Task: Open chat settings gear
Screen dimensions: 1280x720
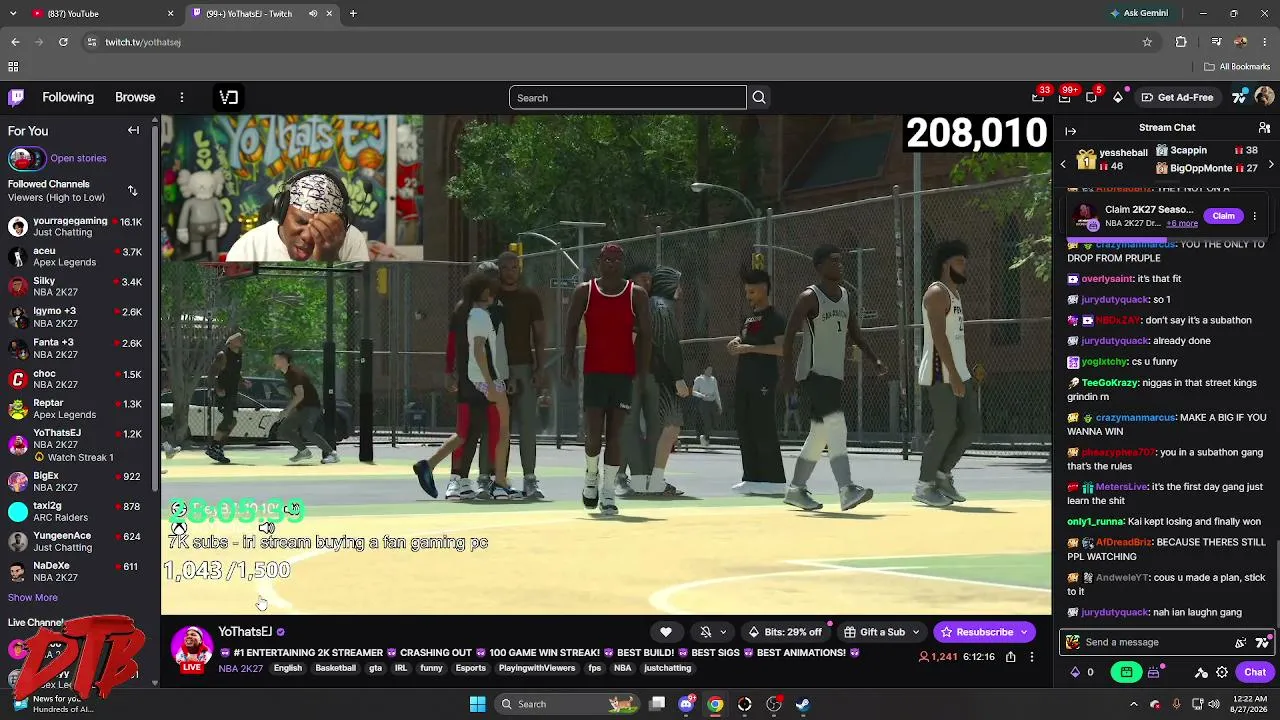Action: [x=1222, y=672]
